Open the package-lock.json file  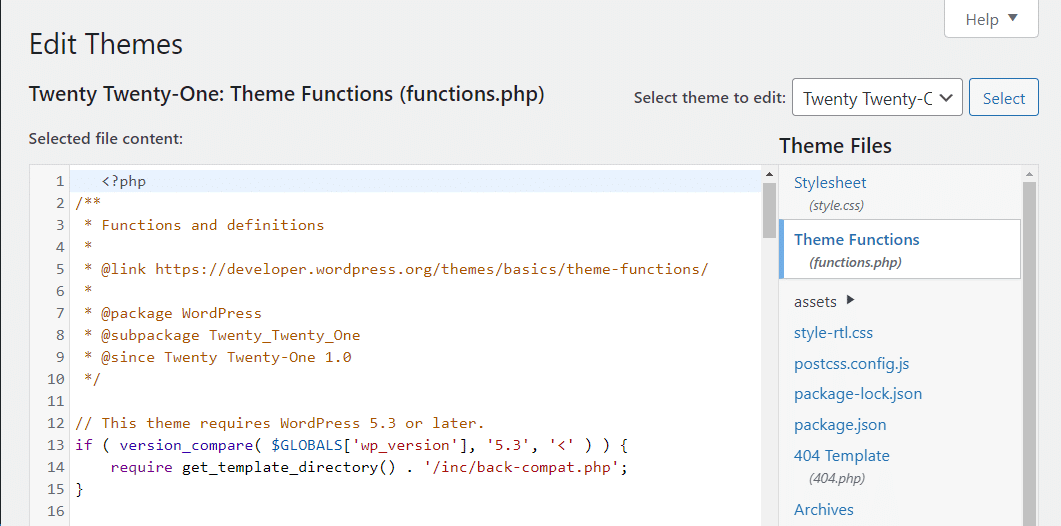click(x=858, y=394)
